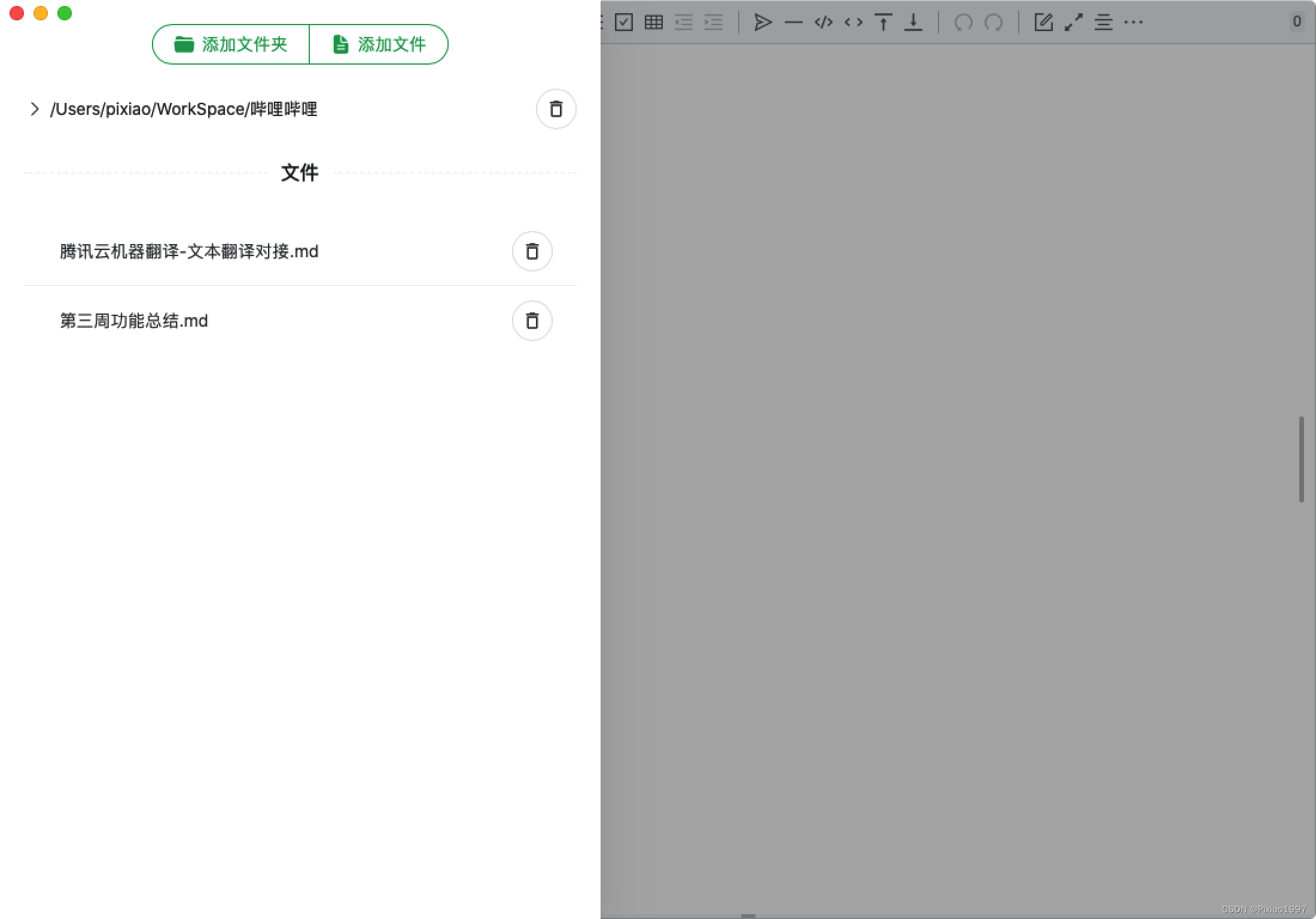Insert inline code with the angle brackets icon
This screenshot has height=919, width=1316.
click(853, 23)
